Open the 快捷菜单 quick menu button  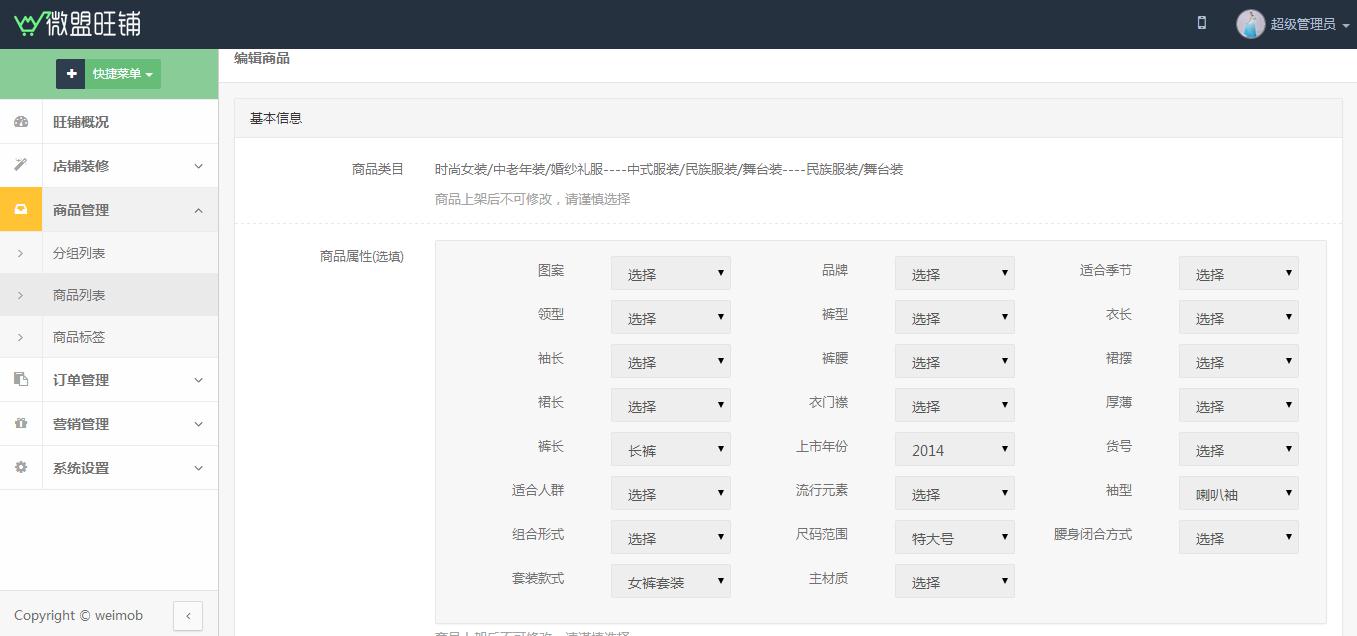click(x=108, y=74)
